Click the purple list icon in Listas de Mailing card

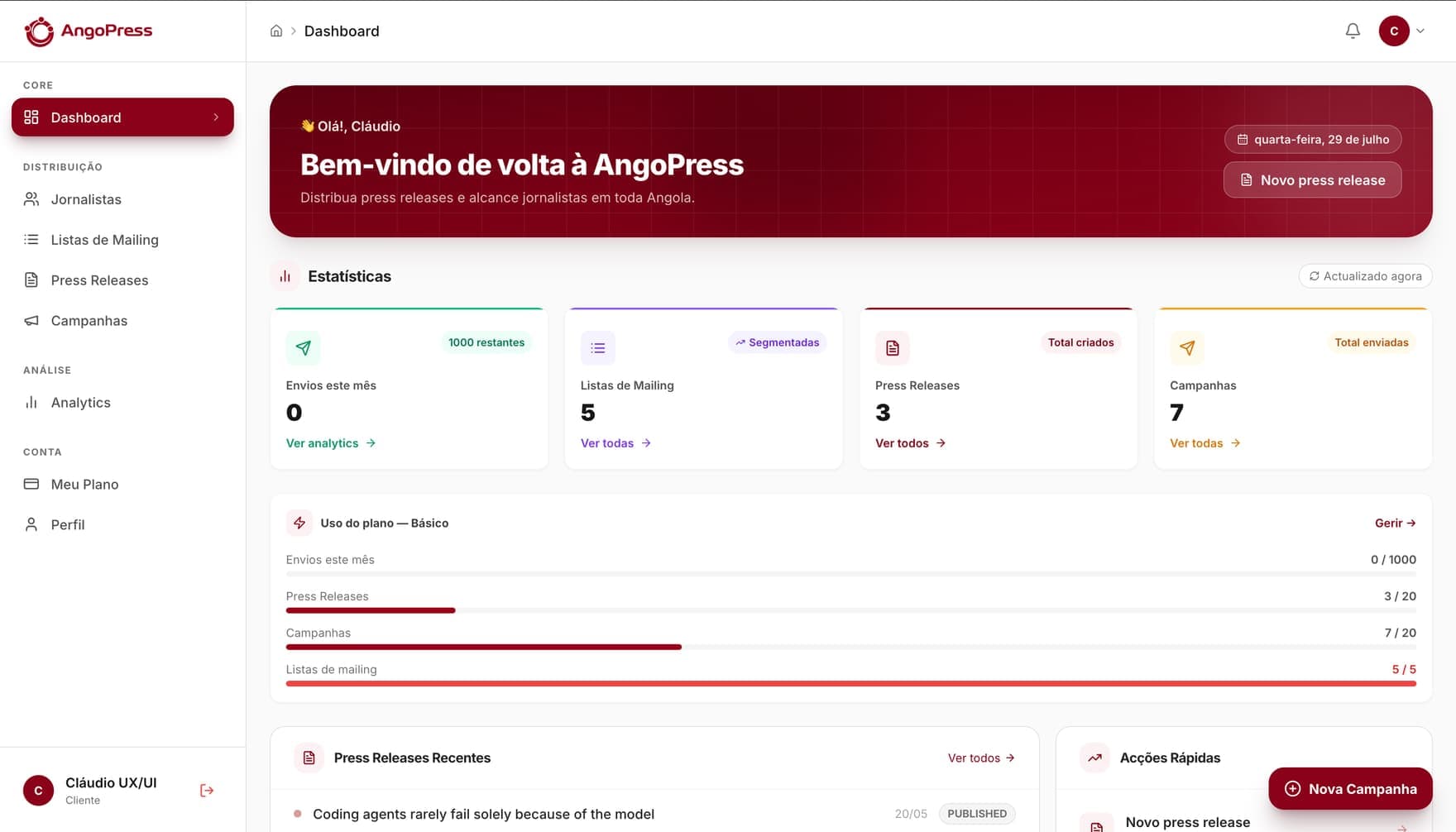click(x=597, y=347)
